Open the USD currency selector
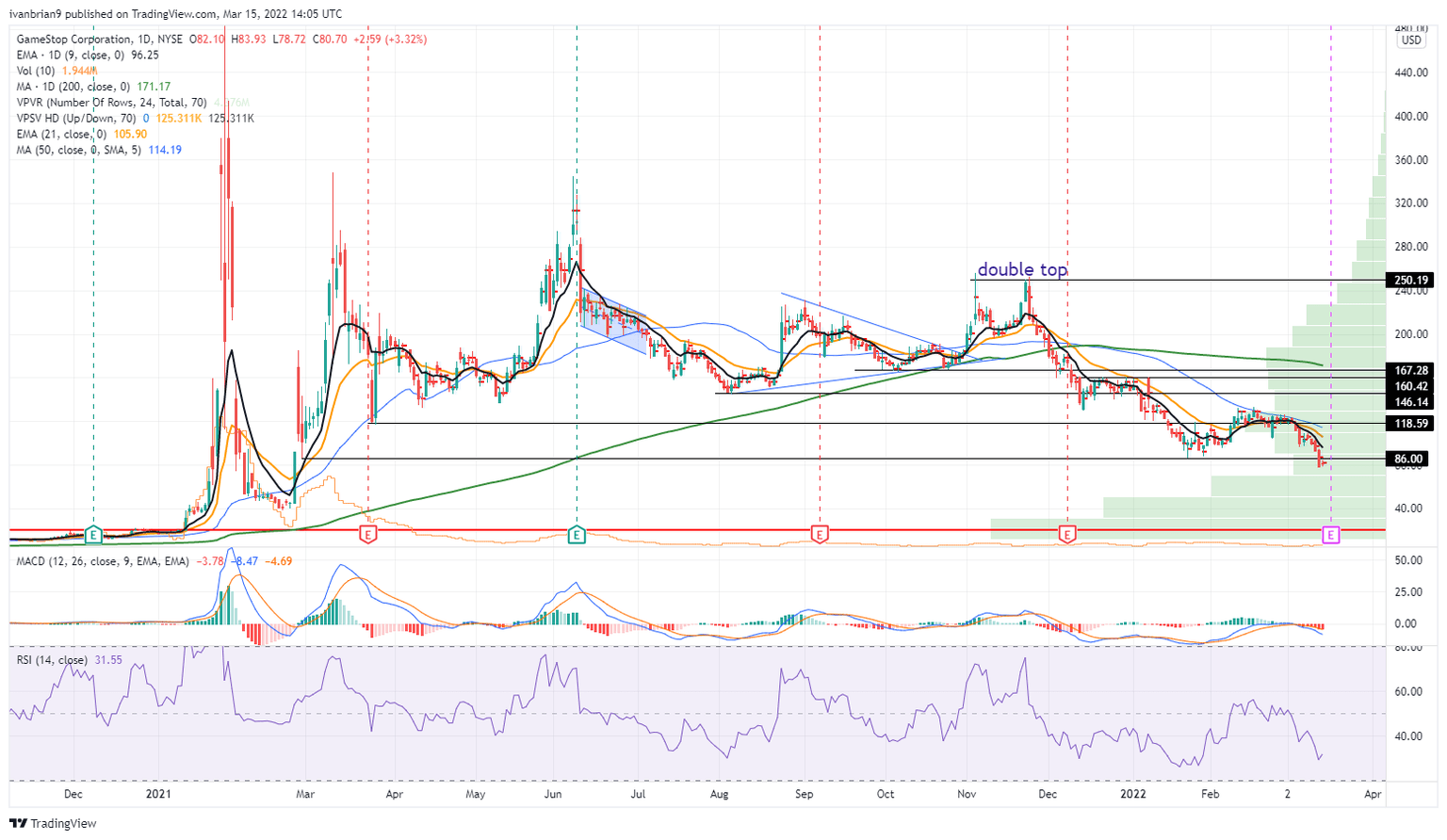 pyautogui.click(x=1411, y=40)
